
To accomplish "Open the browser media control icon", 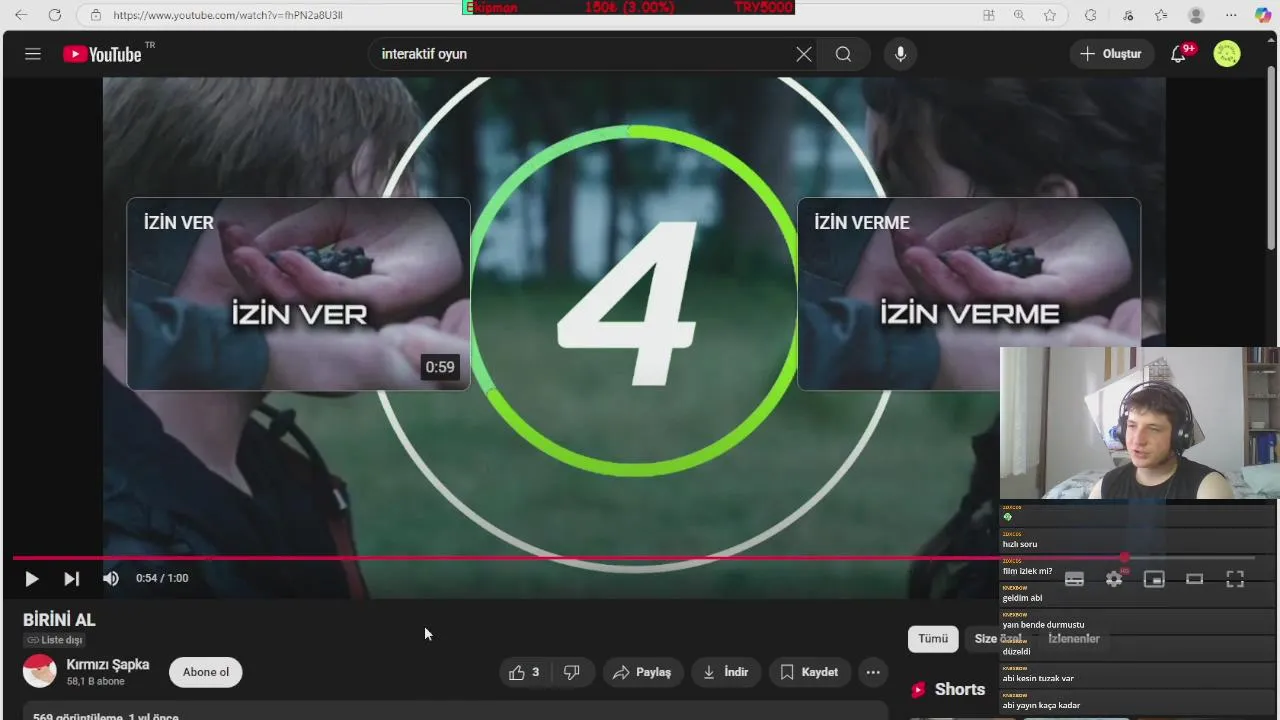I will pyautogui.click(x=1128, y=15).
